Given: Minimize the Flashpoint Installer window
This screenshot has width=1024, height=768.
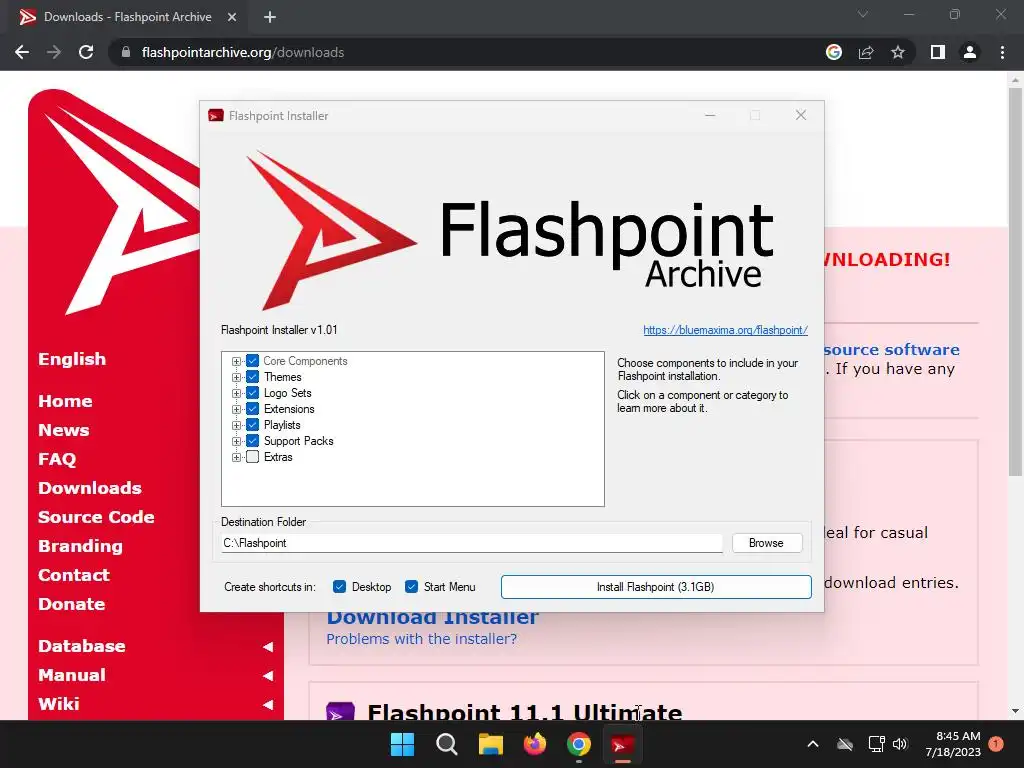Looking at the screenshot, I should pos(710,116).
